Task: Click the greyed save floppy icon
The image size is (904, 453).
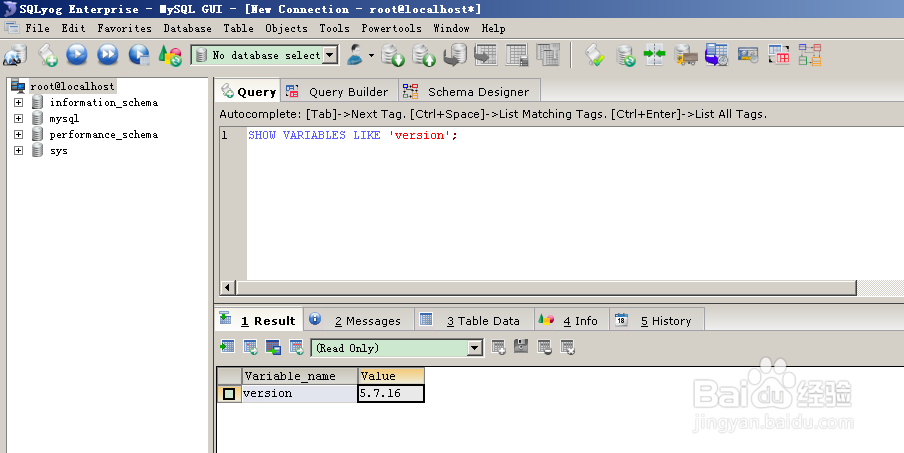Action: (x=521, y=347)
